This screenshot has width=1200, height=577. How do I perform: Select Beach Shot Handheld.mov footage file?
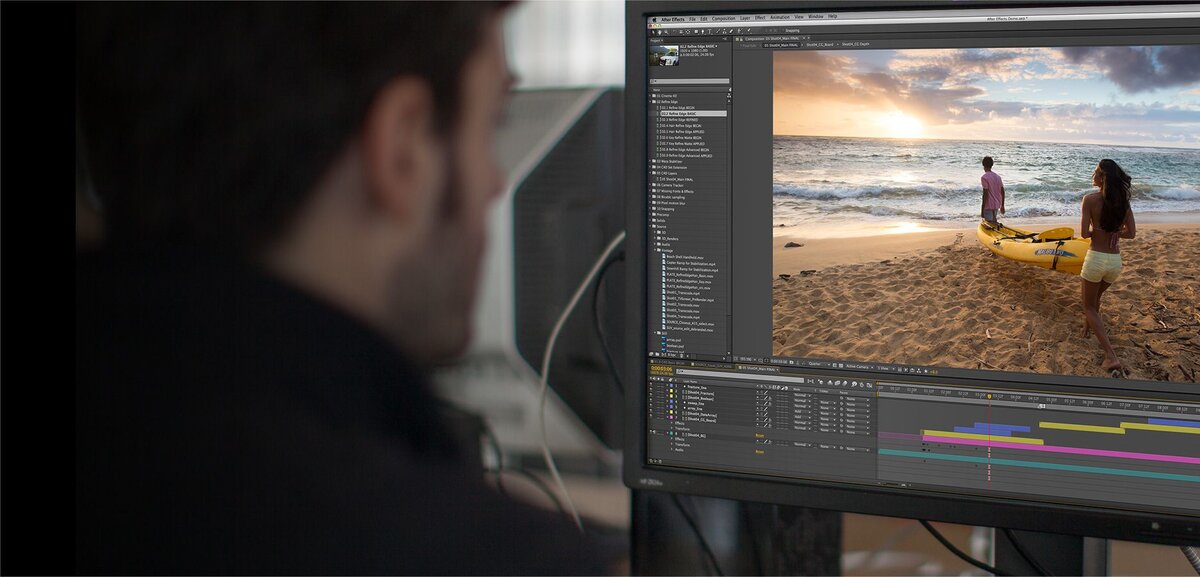pos(685,257)
